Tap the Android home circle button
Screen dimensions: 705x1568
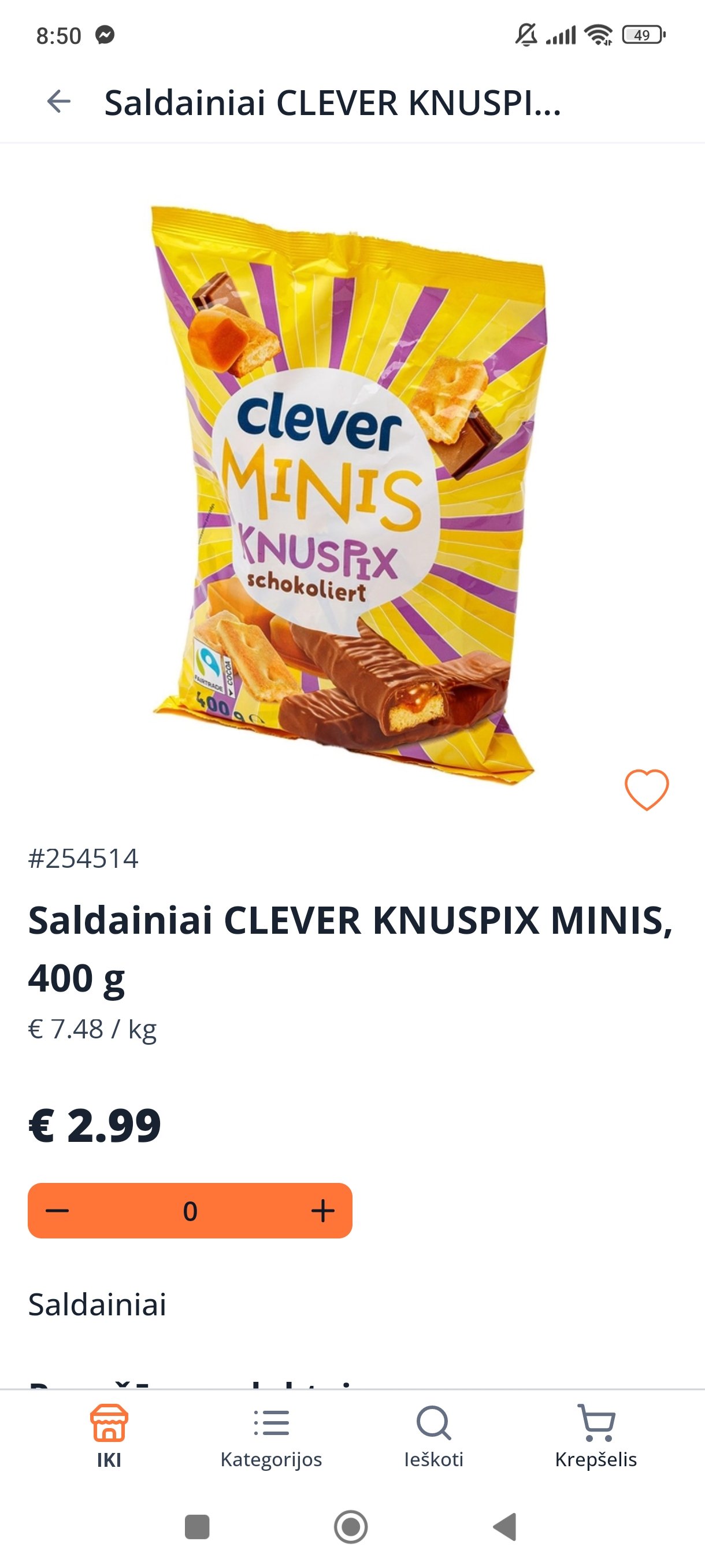point(351,1526)
